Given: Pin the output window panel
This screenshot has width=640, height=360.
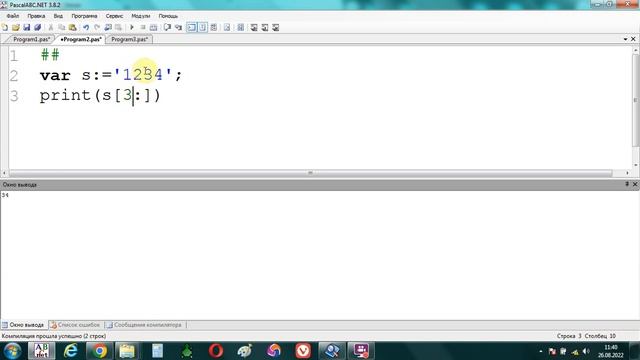Looking at the screenshot, I should (627, 184).
